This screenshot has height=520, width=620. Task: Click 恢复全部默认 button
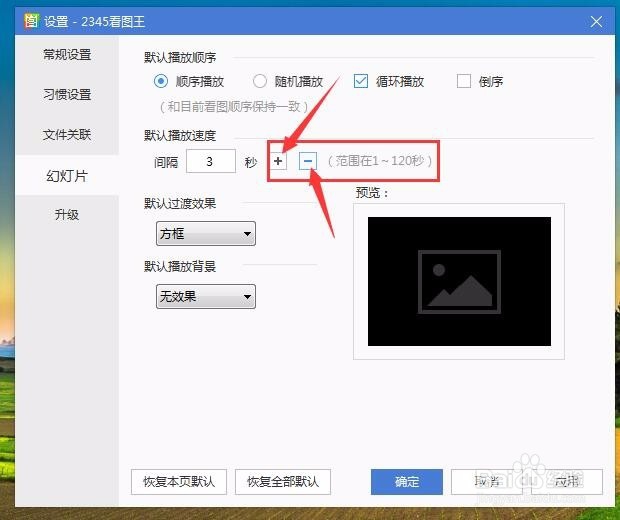283,482
